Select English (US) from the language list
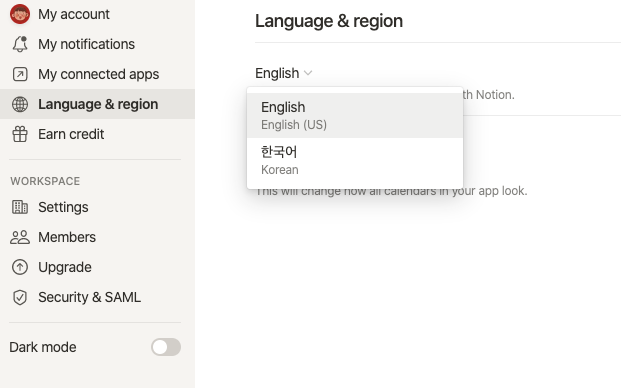Viewport: 621px width, 388px height. 355,116
